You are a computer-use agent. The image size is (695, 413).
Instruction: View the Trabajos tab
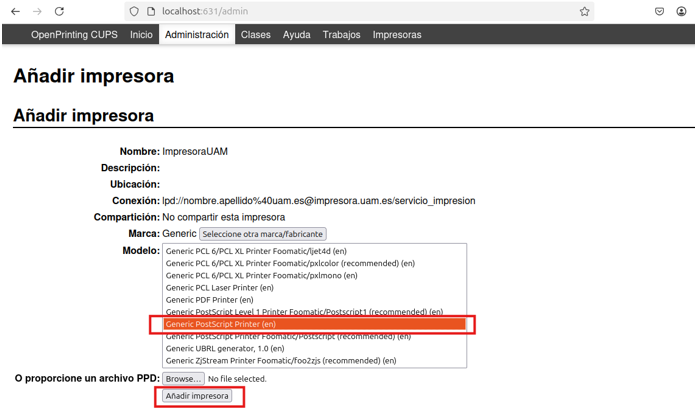341,35
